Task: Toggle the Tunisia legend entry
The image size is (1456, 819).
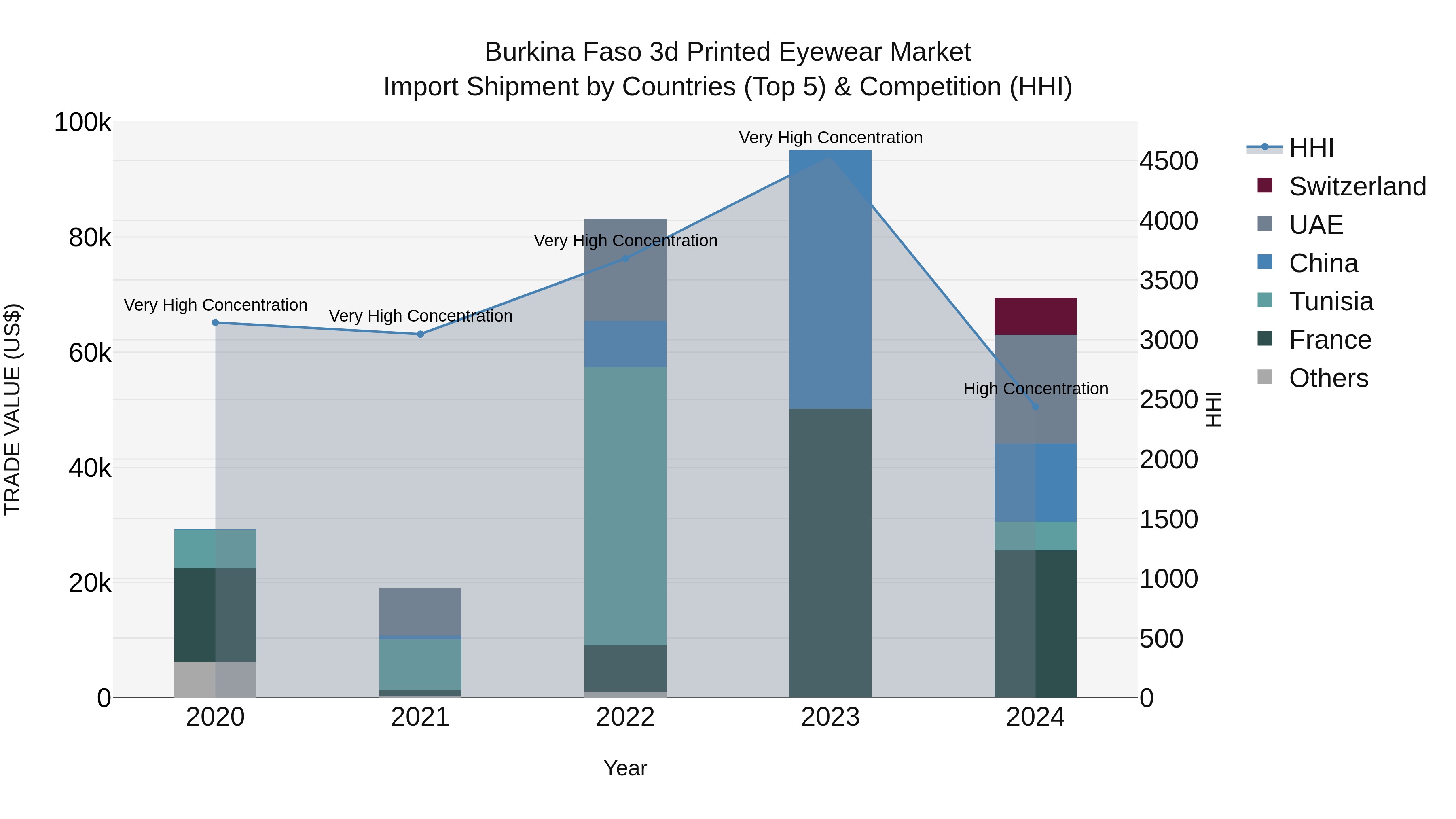Action: coord(1315,301)
